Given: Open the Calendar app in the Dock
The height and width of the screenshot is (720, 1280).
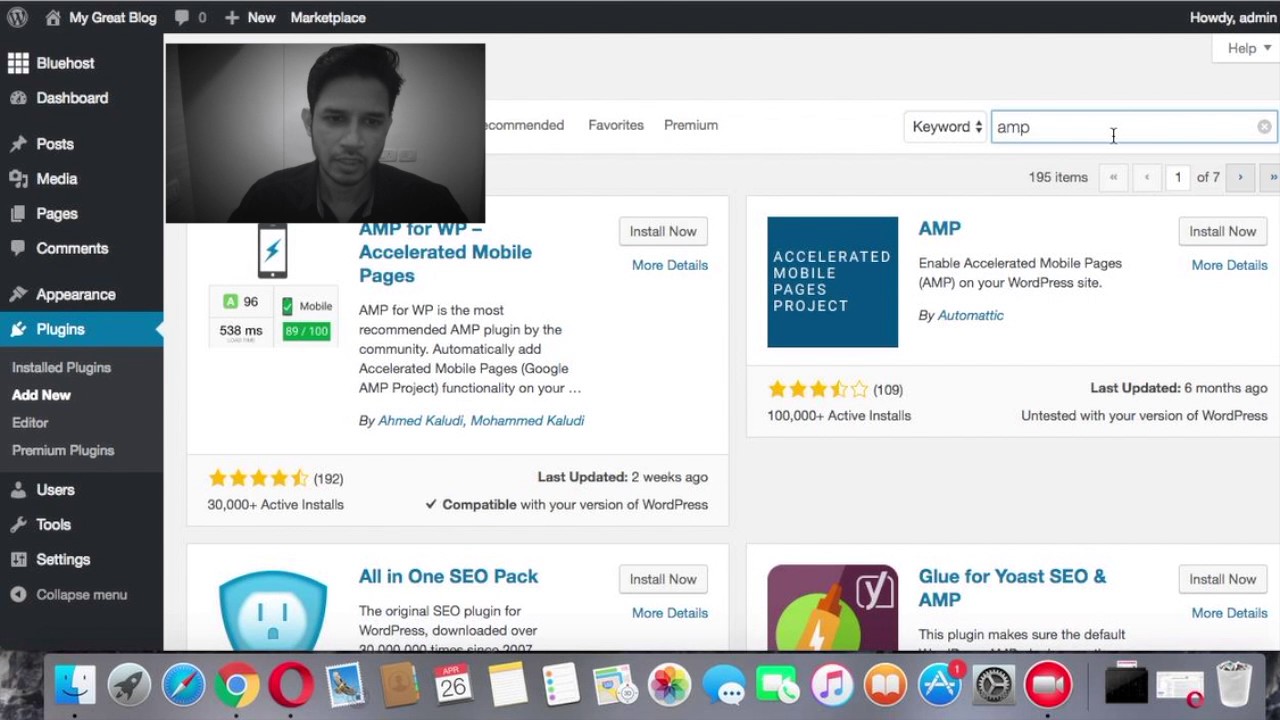Looking at the screenshot, I should [453, 686].
